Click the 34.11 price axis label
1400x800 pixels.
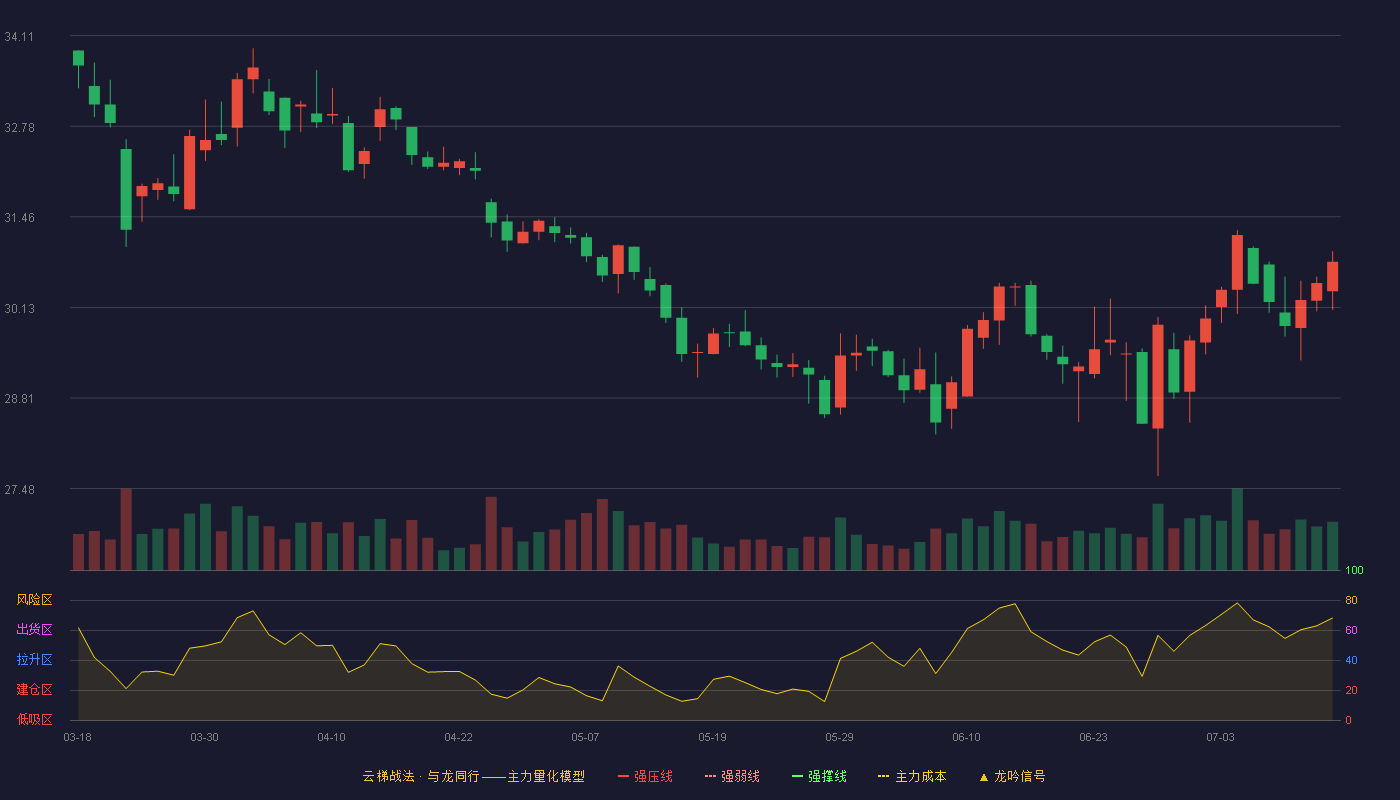click(19, 37)
